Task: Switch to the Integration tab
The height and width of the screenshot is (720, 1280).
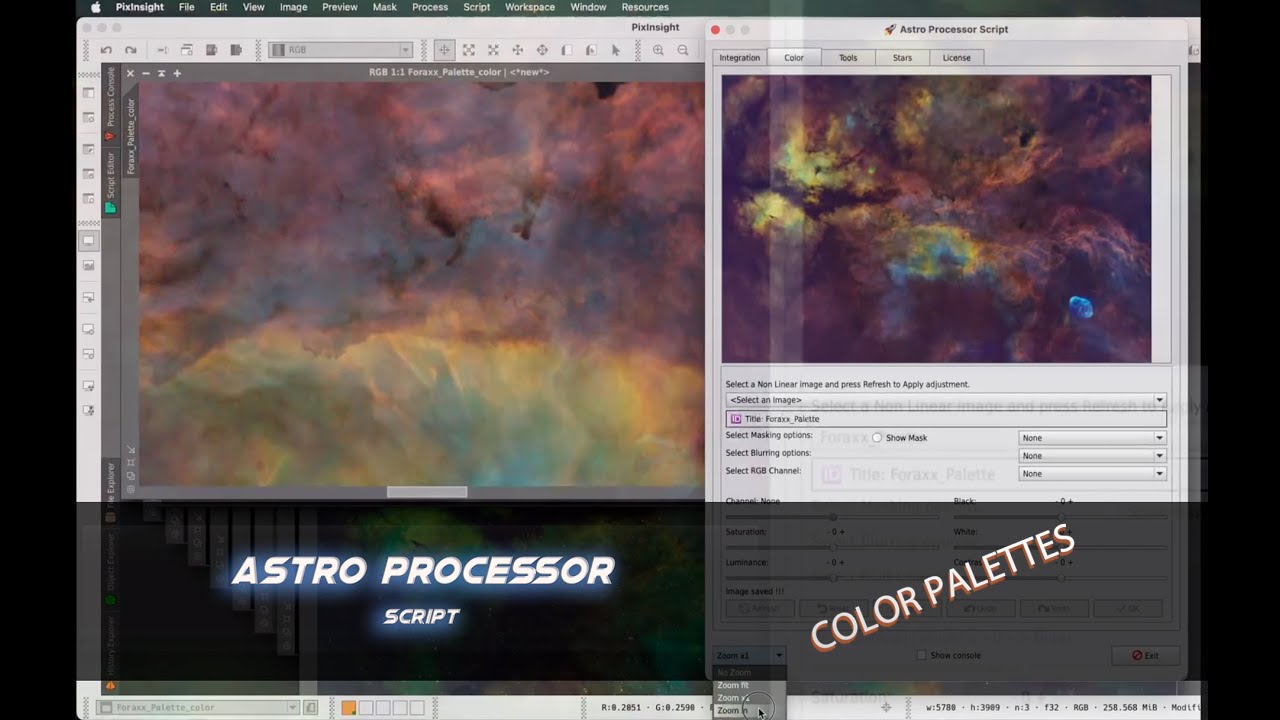Action: coord(740,57)
